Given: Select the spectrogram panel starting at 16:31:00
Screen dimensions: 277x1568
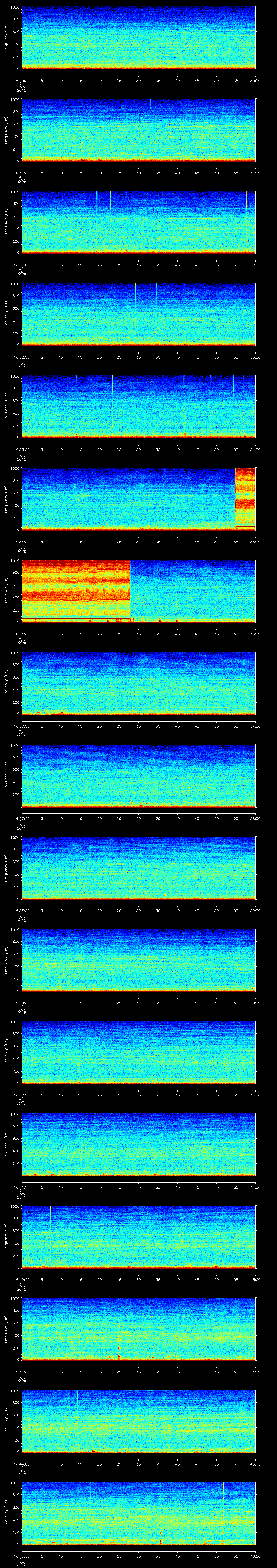Looking at the screenshot, I should [x=138, y=222].
